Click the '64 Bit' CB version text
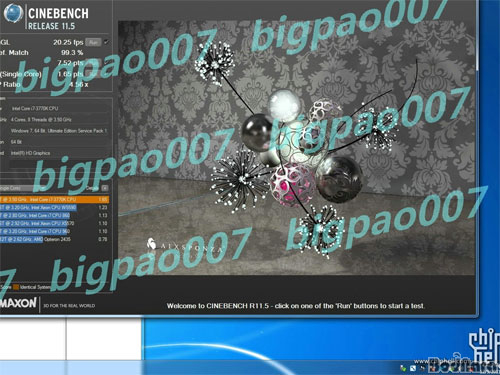The image size is (500, 375). (16, 142)
